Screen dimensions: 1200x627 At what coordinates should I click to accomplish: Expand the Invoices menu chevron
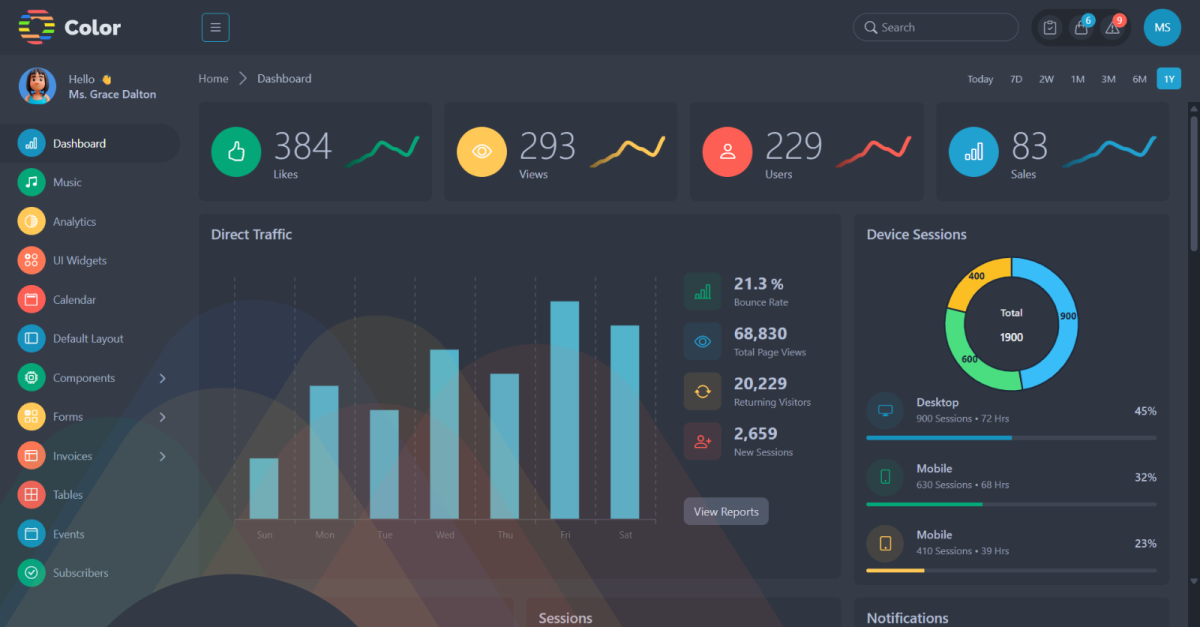(162, 456)
